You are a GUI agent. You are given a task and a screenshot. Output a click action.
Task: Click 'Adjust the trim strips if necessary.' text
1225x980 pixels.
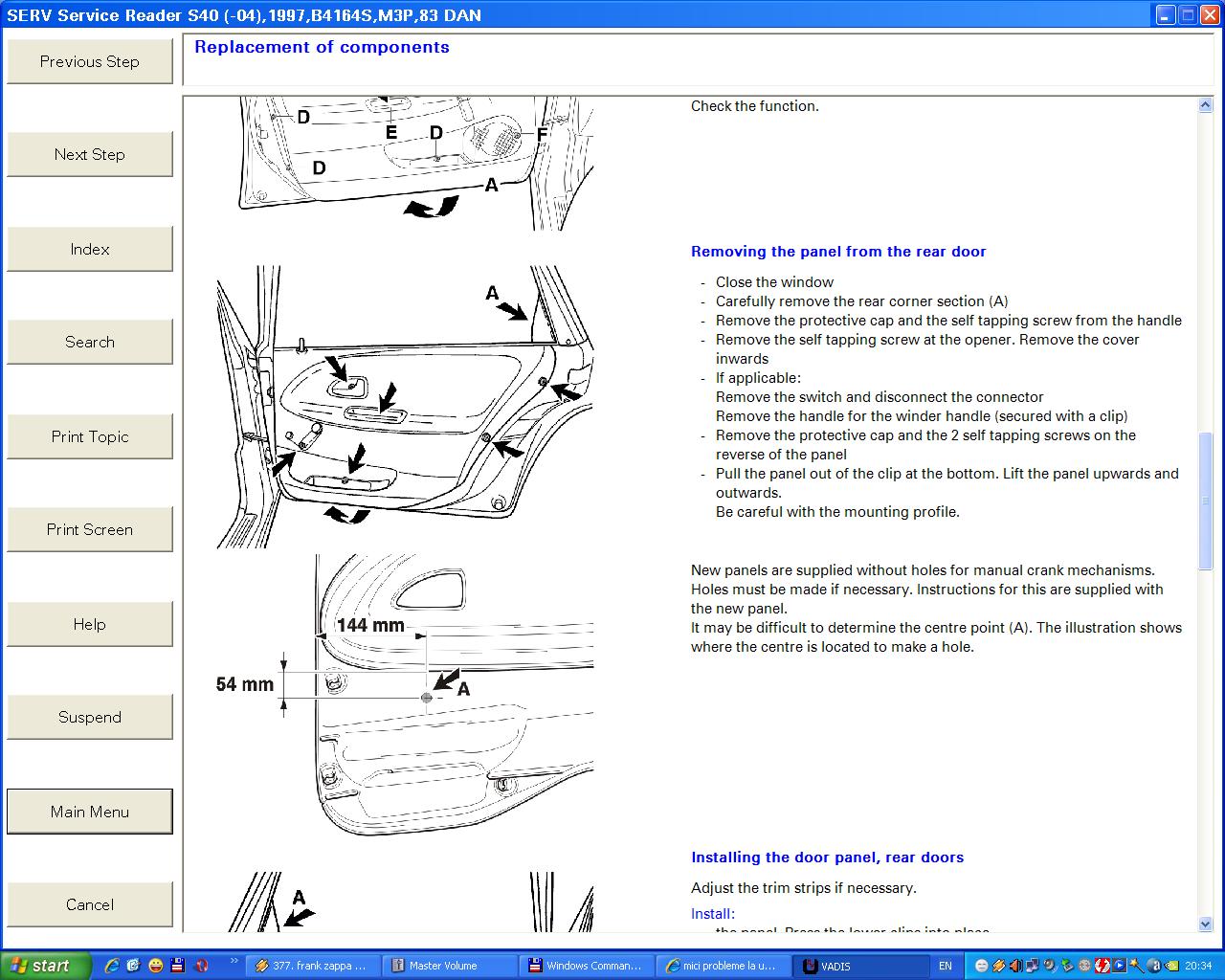(x=804, y=888)
